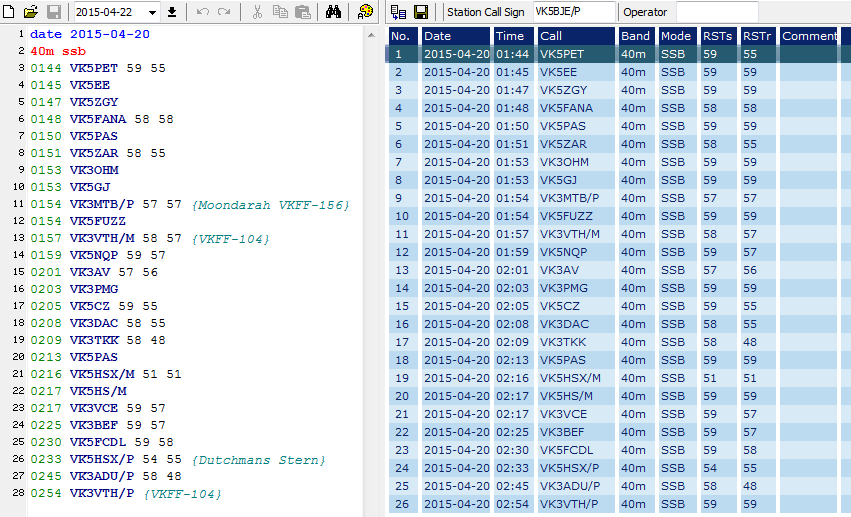Viewport: 851px width, 517px height.
Task: Click the Redo arrow icon
Action: (223, 12)
